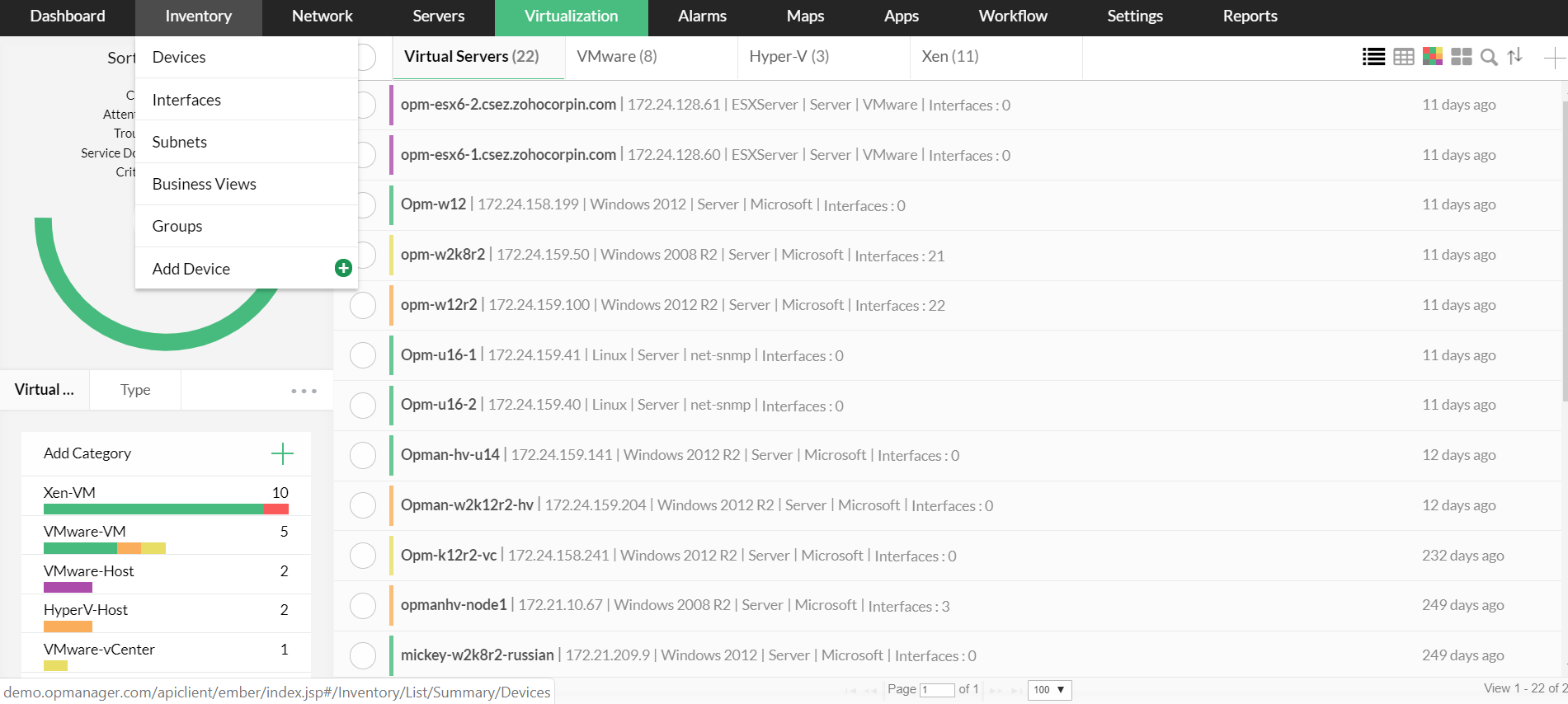Open the Maps menu
This screenshot has height=704, width=1568.
pos(805,16)
